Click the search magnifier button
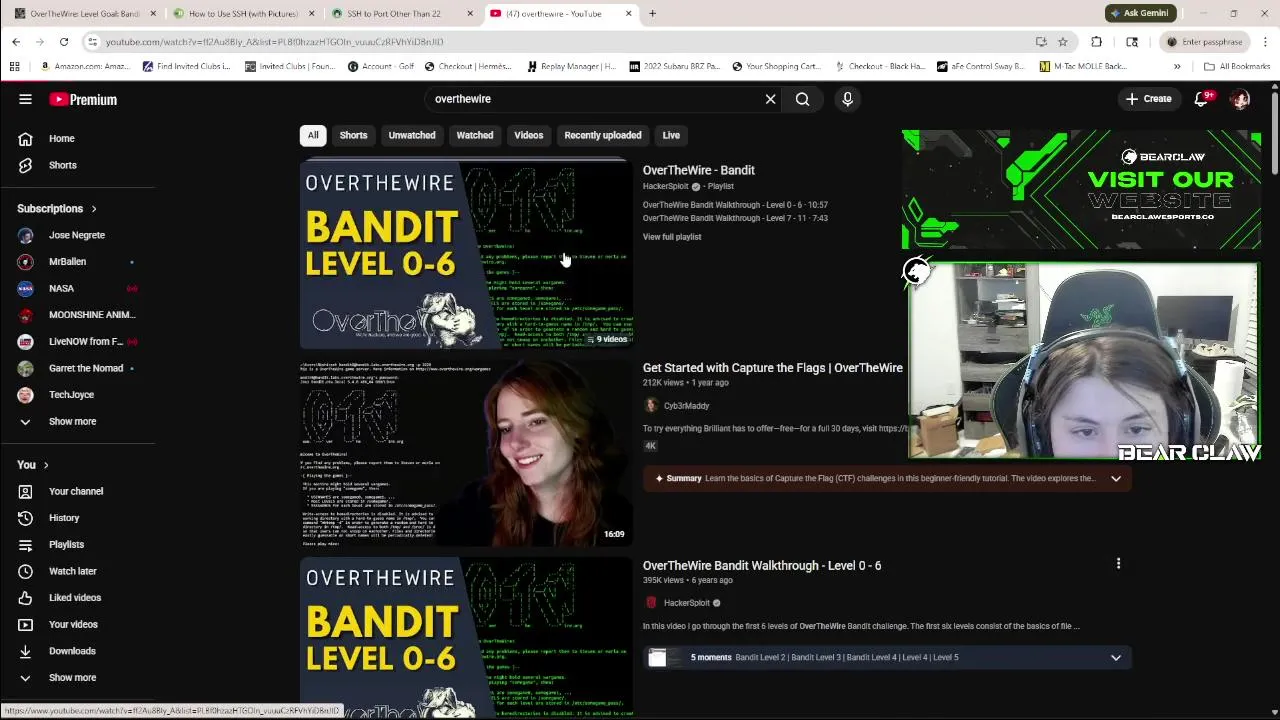This screenshot has width=1280, height=720. 802,99
